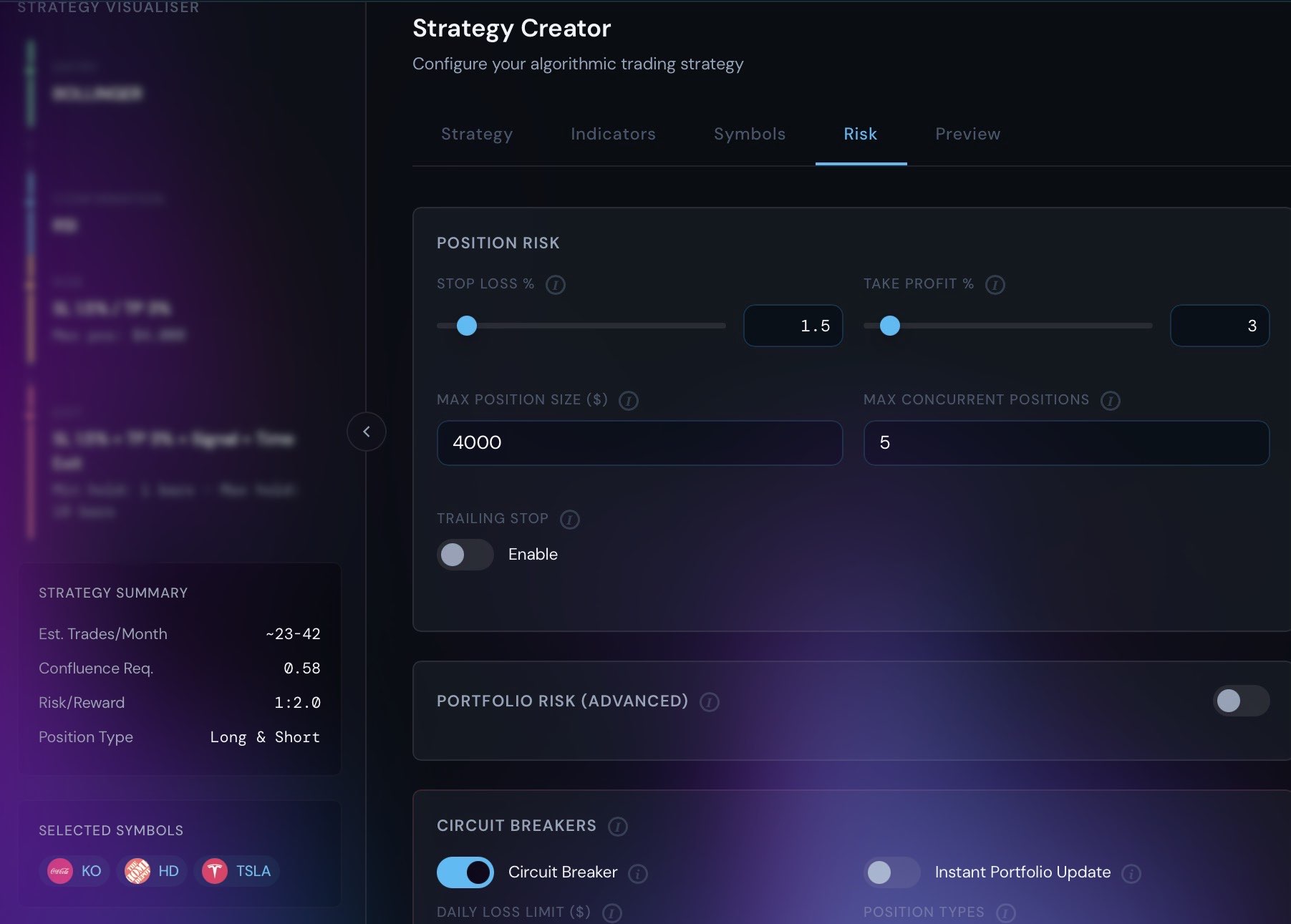1291x924 pixels.
Task: Click the KO label in Selected Symbols
Action: (x=91, y=871)
